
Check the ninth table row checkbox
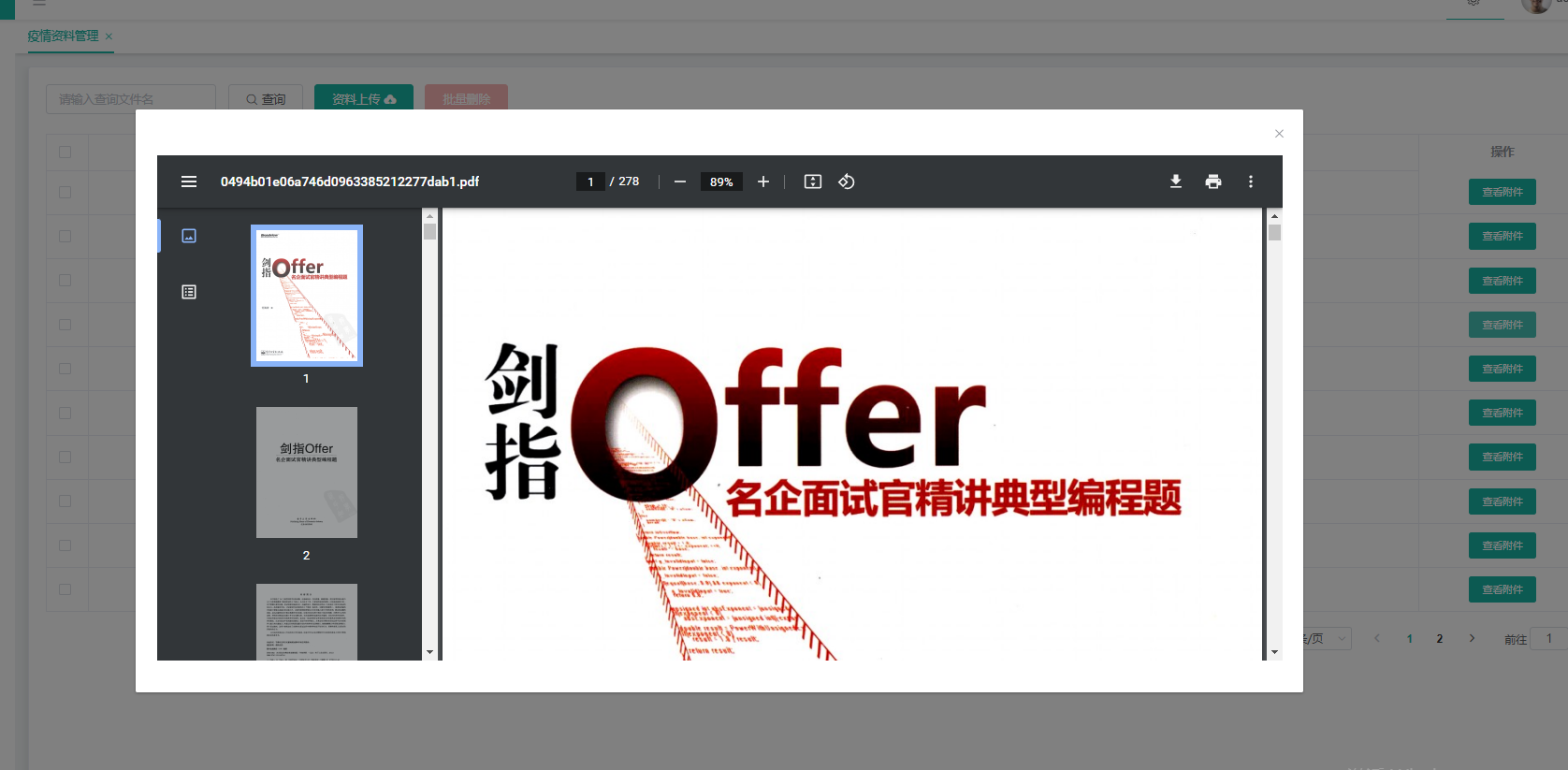click(x=65, y=545)
